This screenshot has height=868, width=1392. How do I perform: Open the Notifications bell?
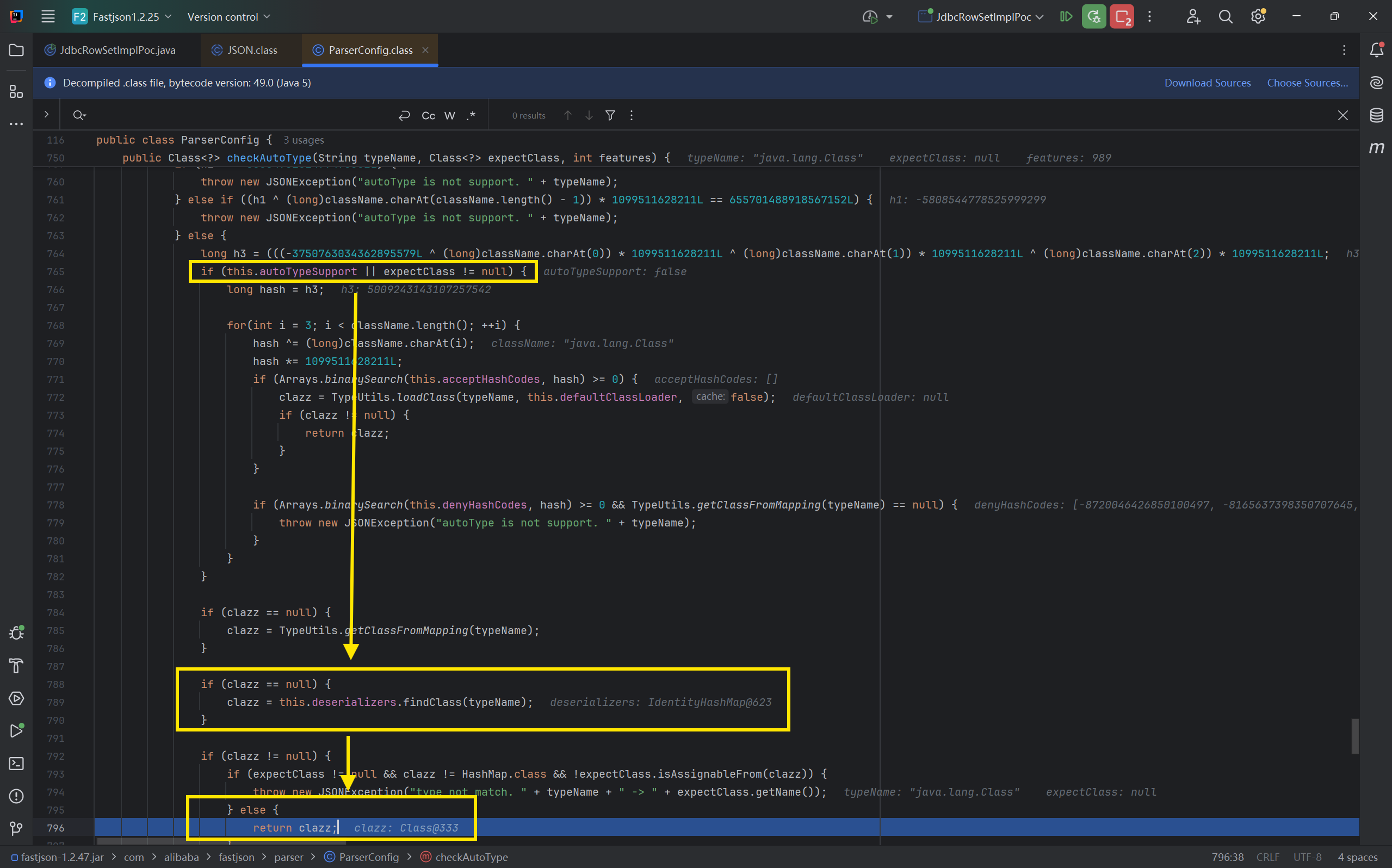[x=1377, y=51]
